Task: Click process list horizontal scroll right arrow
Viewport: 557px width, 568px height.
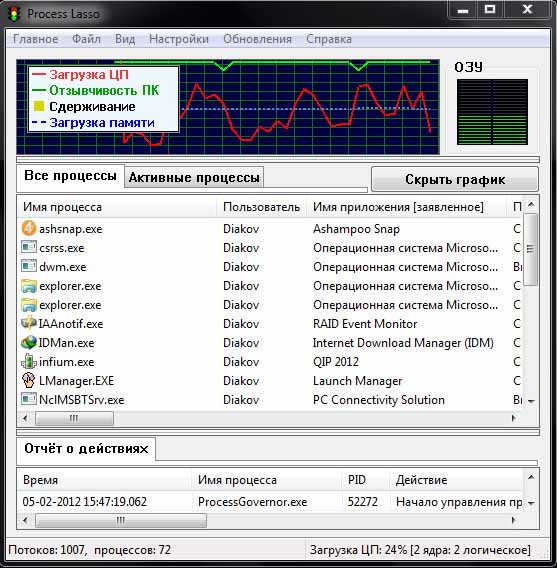Action: (514, 418)
